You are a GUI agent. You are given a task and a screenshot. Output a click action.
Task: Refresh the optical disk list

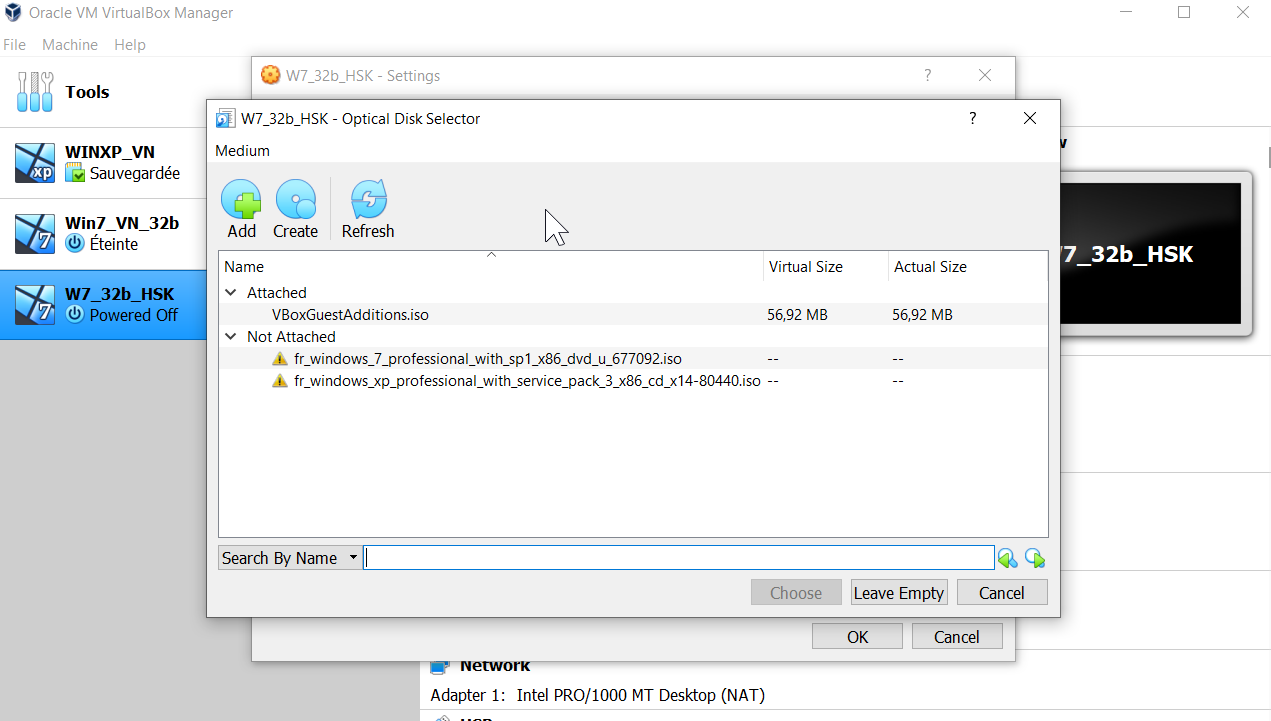[x=368, y=200]
